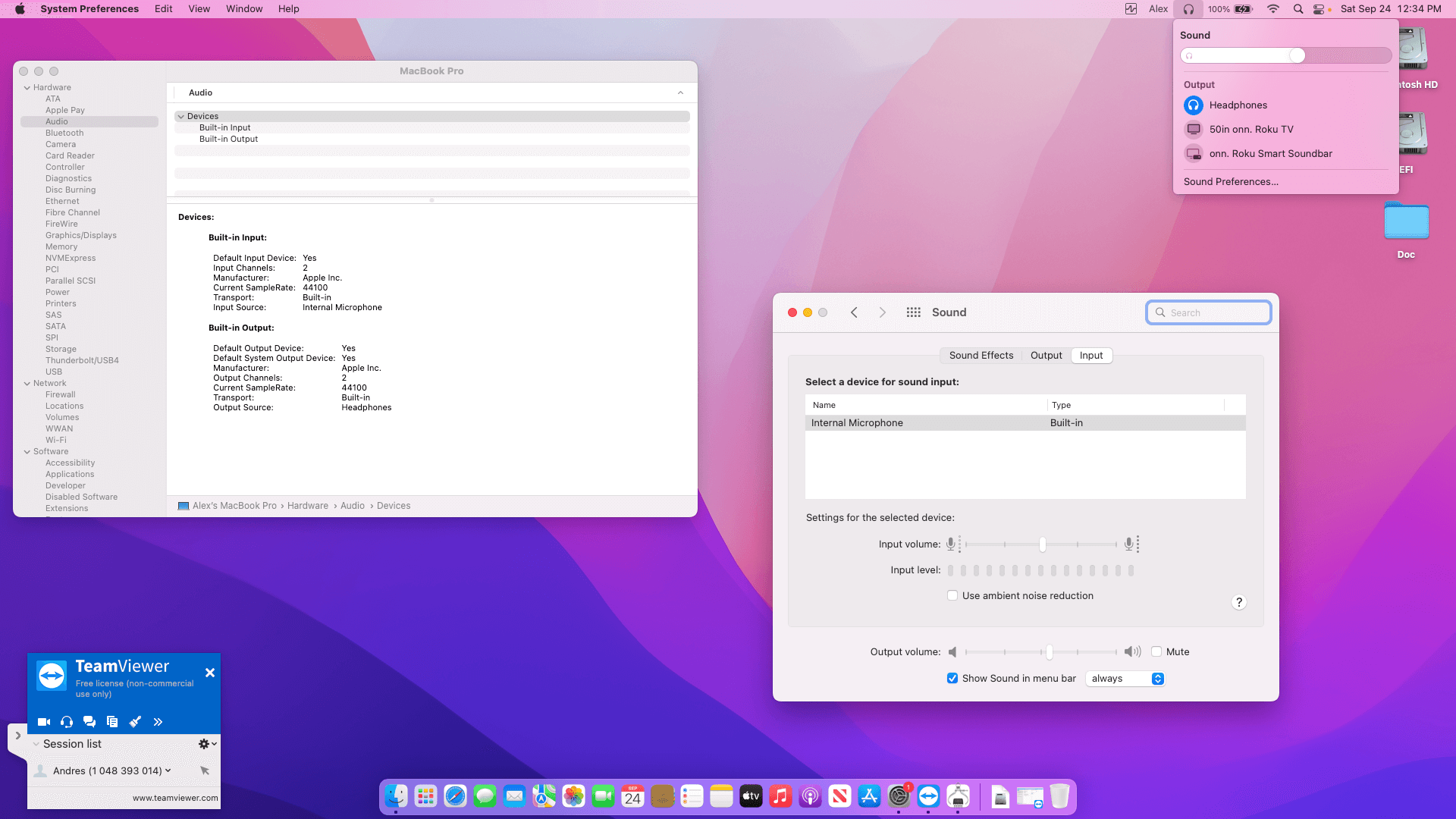Open the Music app in the Dock
1456x819 pixels.
pos(780,796)
